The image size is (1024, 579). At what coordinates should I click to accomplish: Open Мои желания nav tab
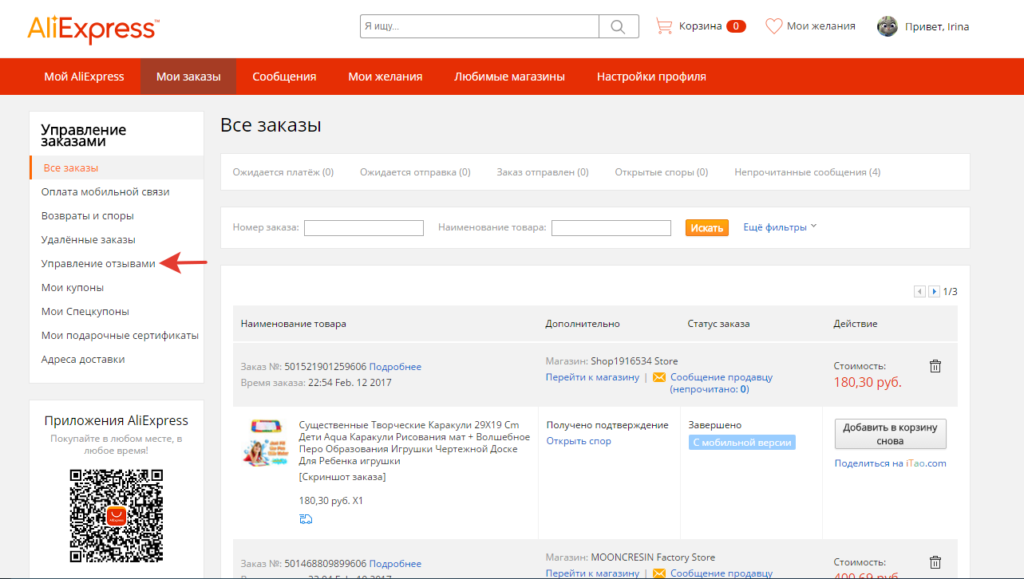click(385, 76)
